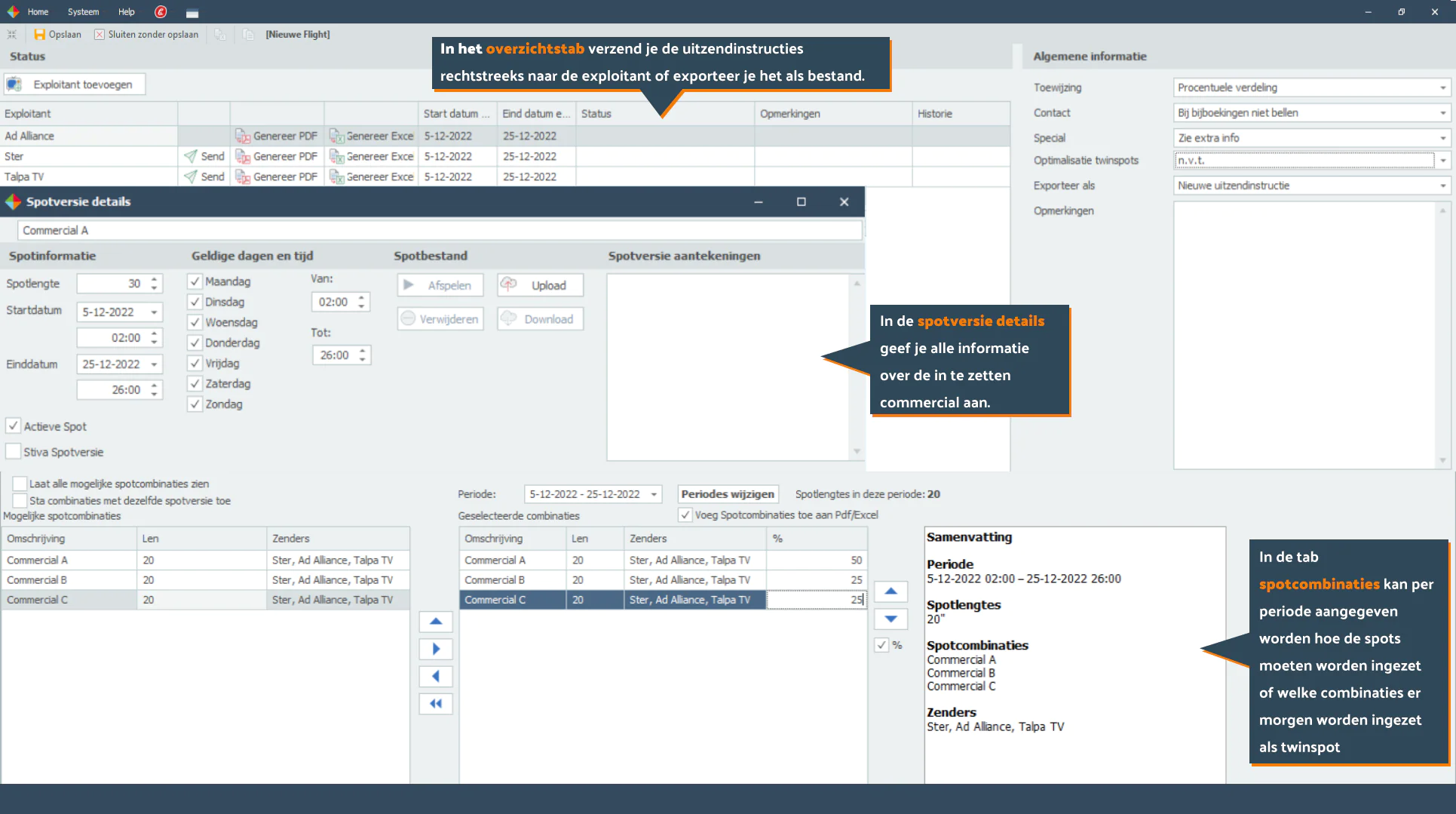Click the Spotversie aantekeningen text area

click(x=728, y=367)
